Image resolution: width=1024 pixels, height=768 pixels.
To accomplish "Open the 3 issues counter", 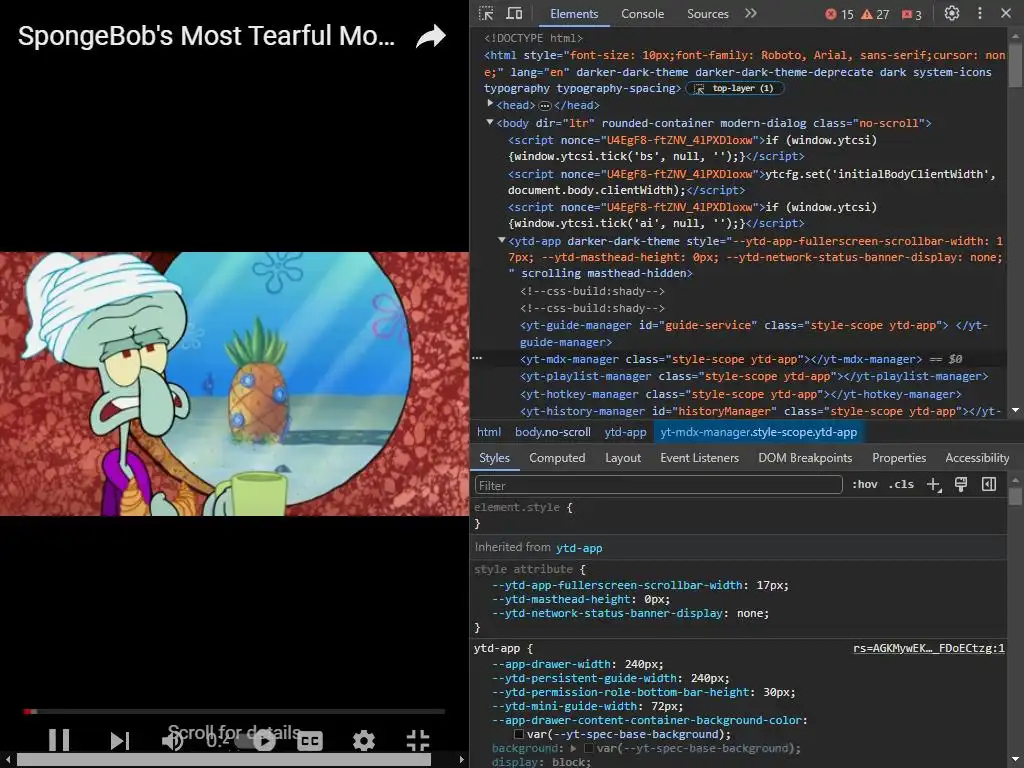I will coord(911,14).
